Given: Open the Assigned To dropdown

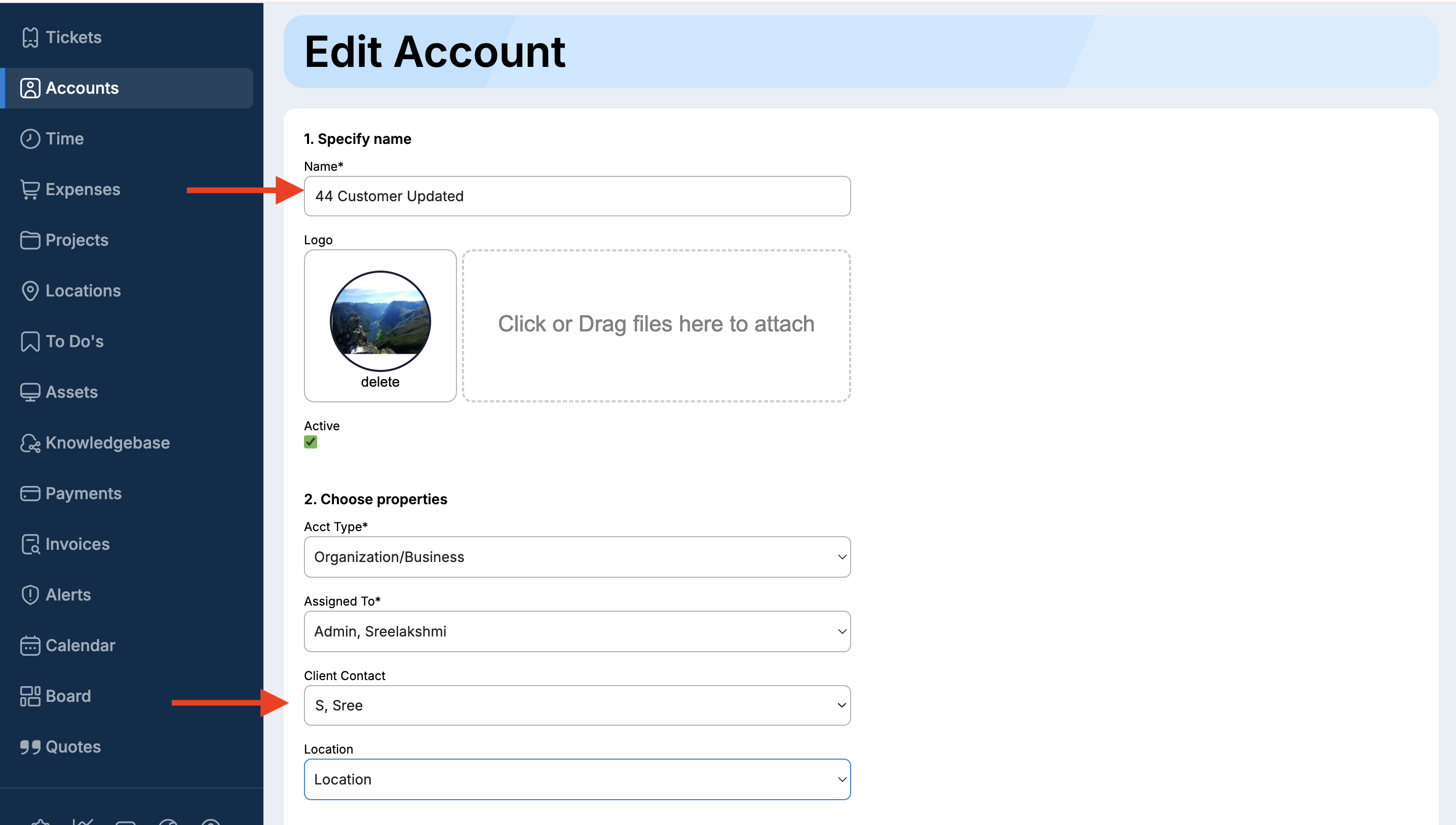Looking at the screenshot, I should pyautogui.click(x=577, y=631).
